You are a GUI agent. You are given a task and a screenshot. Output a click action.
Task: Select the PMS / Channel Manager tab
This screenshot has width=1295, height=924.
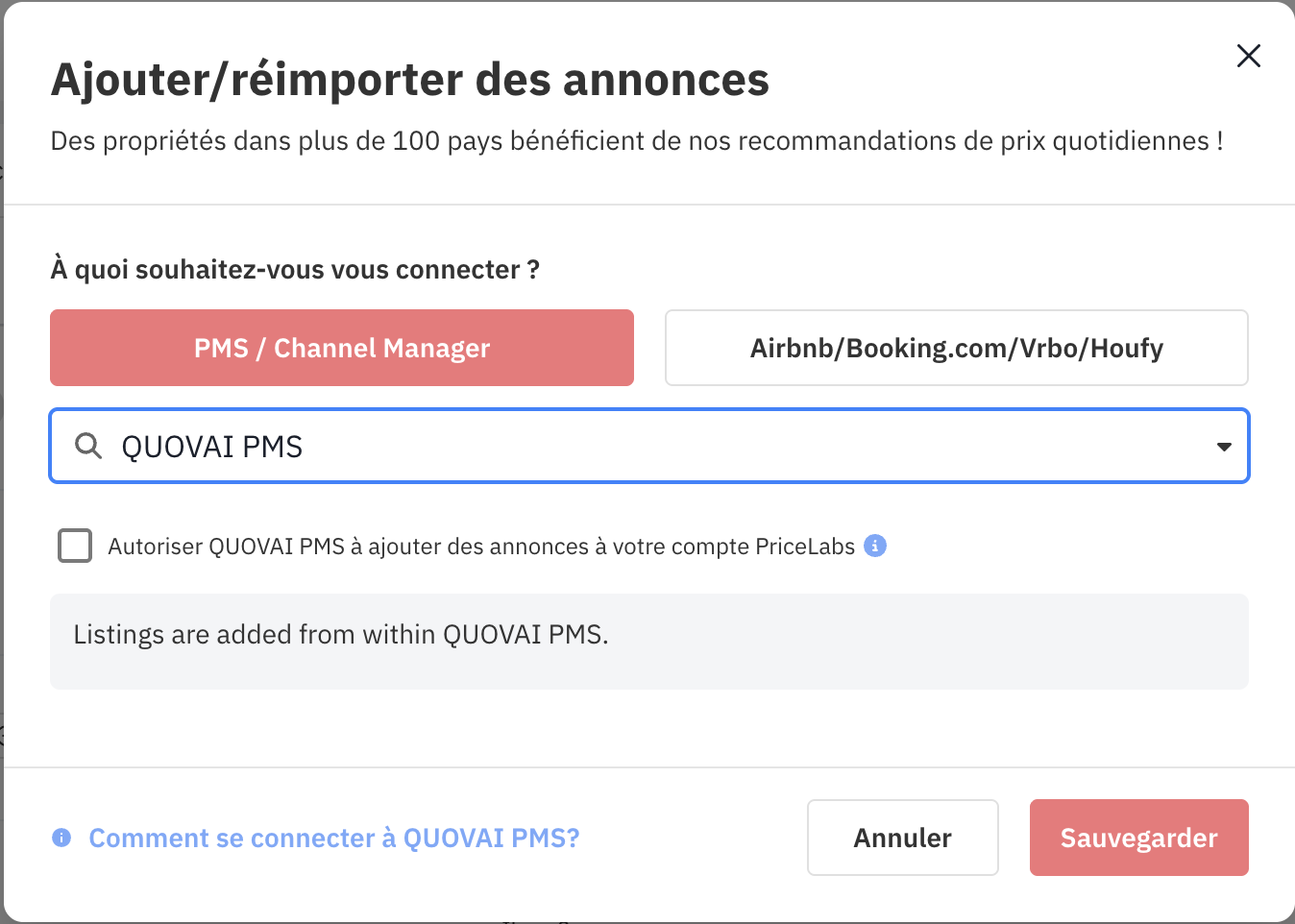click(342, 348)
